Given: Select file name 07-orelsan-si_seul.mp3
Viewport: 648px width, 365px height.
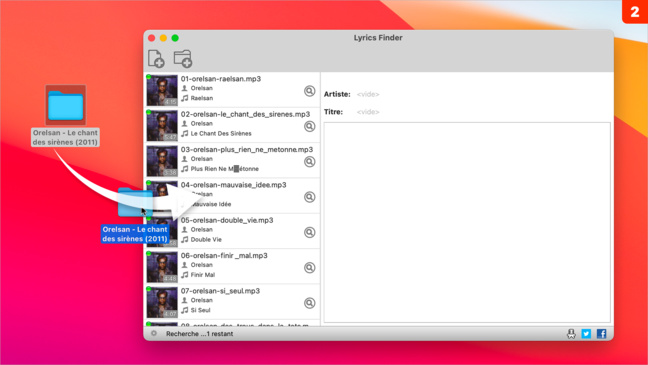Looking at the screenshot, I should (x=220, y=291).
